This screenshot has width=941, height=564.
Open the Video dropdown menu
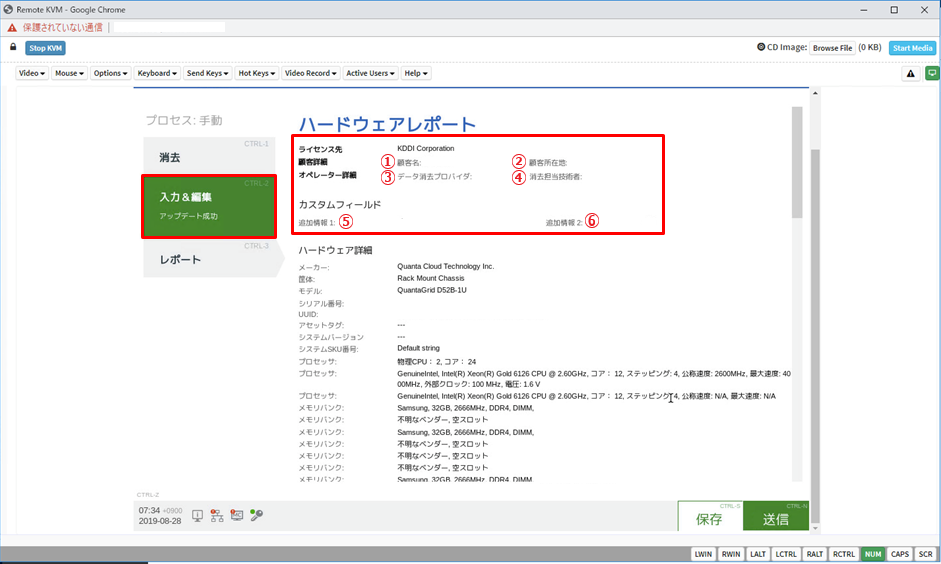pyautogui.click(x=32, y=73)
